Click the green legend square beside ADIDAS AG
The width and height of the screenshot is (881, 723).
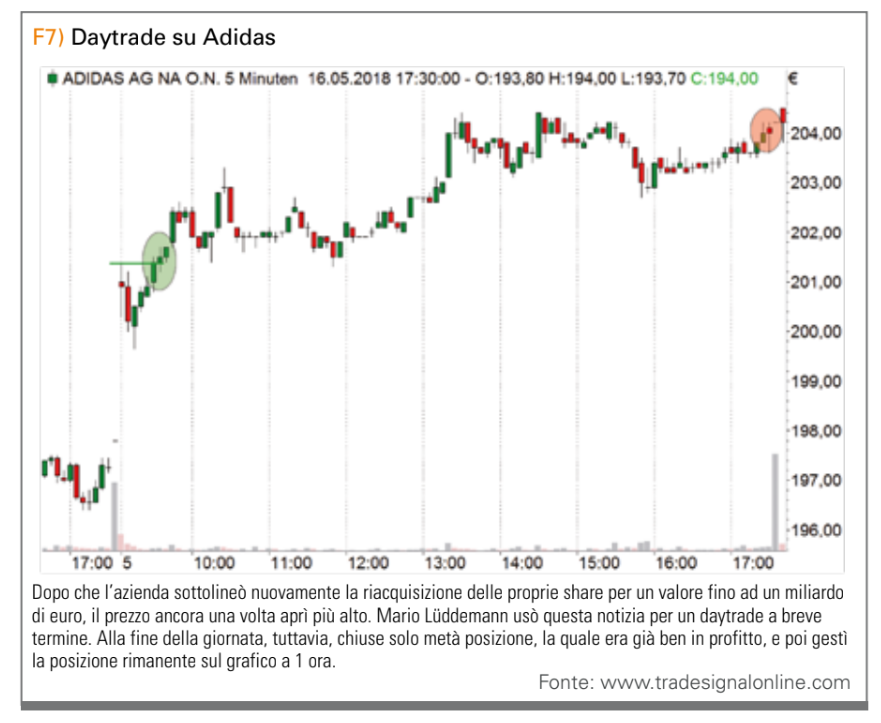coord(51,78)
